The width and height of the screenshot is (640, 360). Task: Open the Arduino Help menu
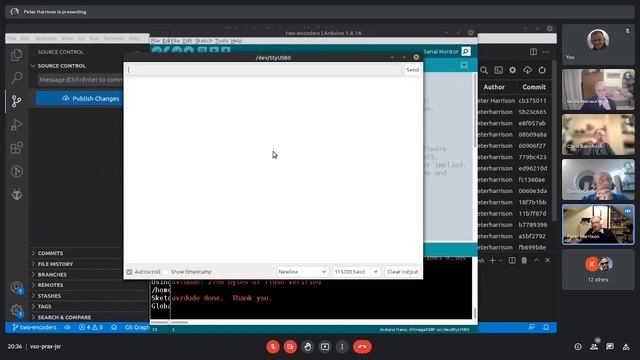236,41
